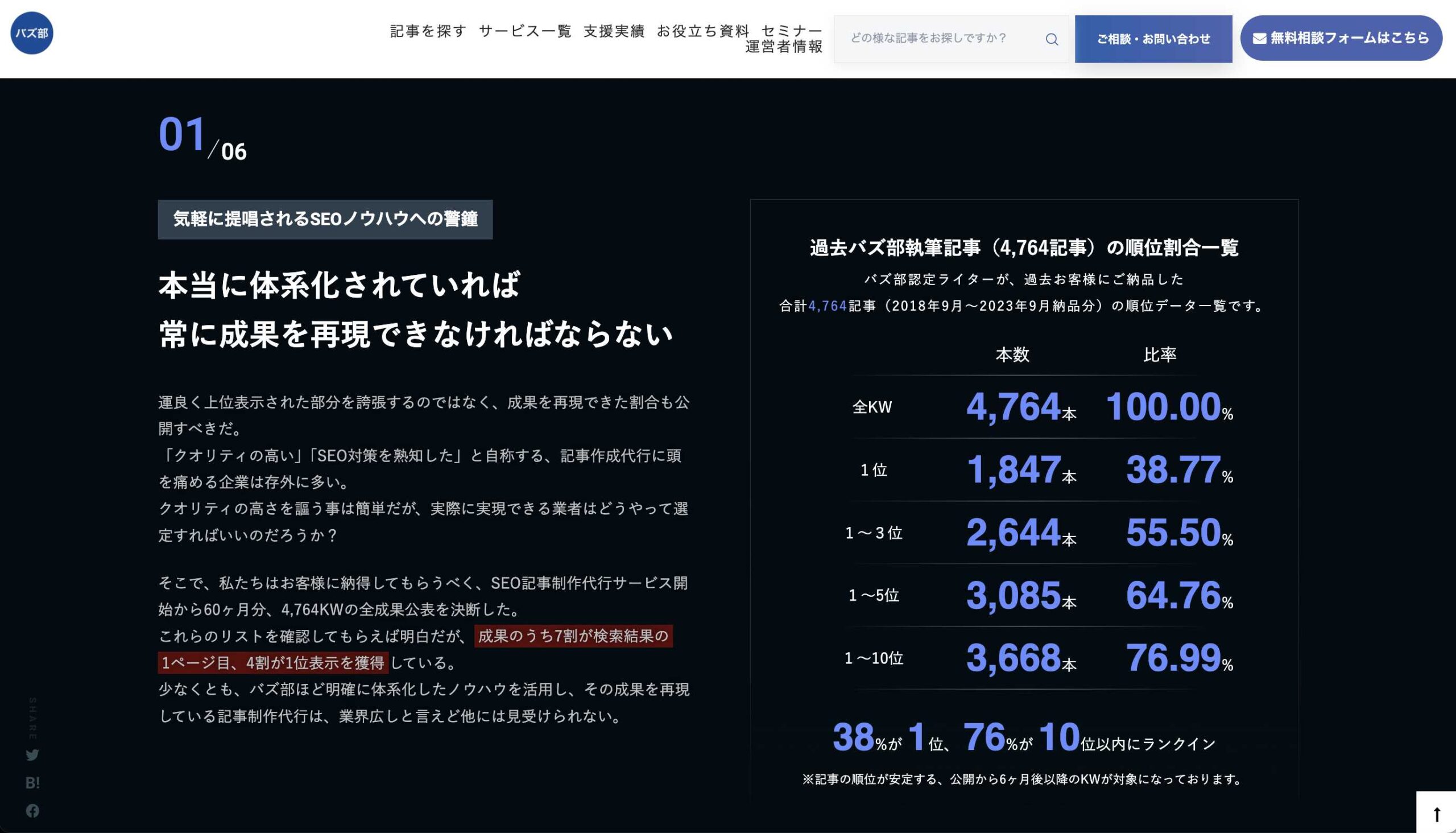This screenshot has height=833, width=1456.
Task: Click highlighted text 1ページ目、4割が1位表示を獲得
Action: (273, 662)
